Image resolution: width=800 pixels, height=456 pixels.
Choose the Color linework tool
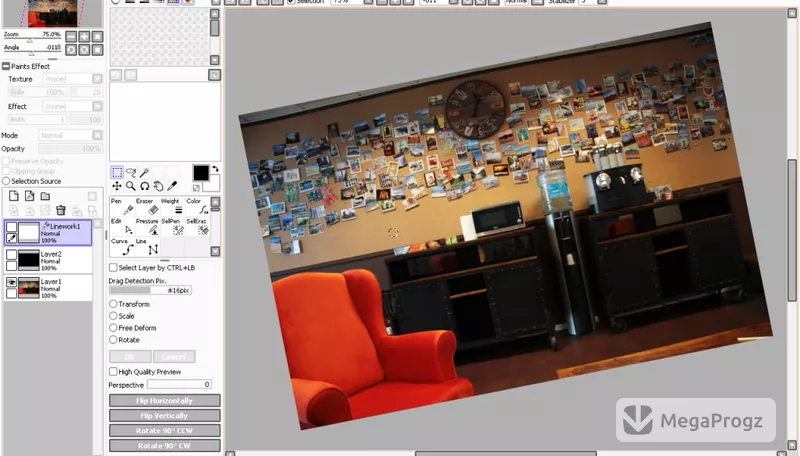(x=197, y=207)
